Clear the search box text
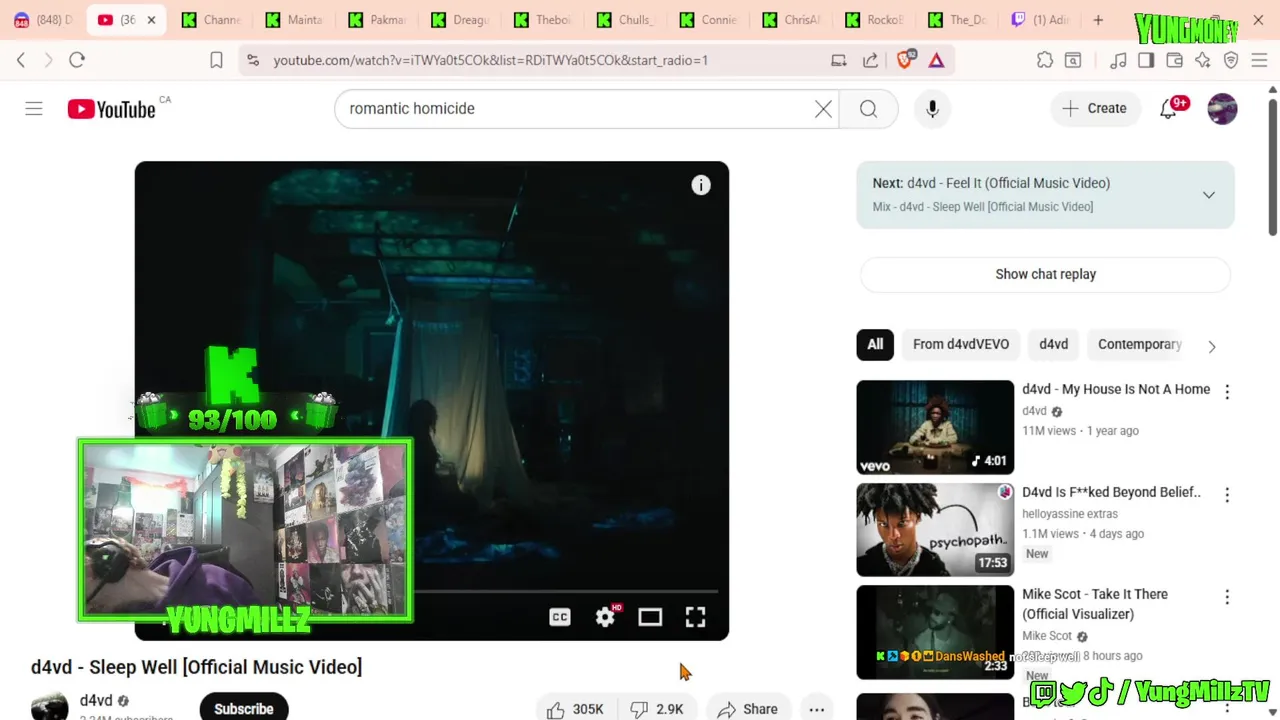The height and width of the screenshot is (720, 1280). 823,109
